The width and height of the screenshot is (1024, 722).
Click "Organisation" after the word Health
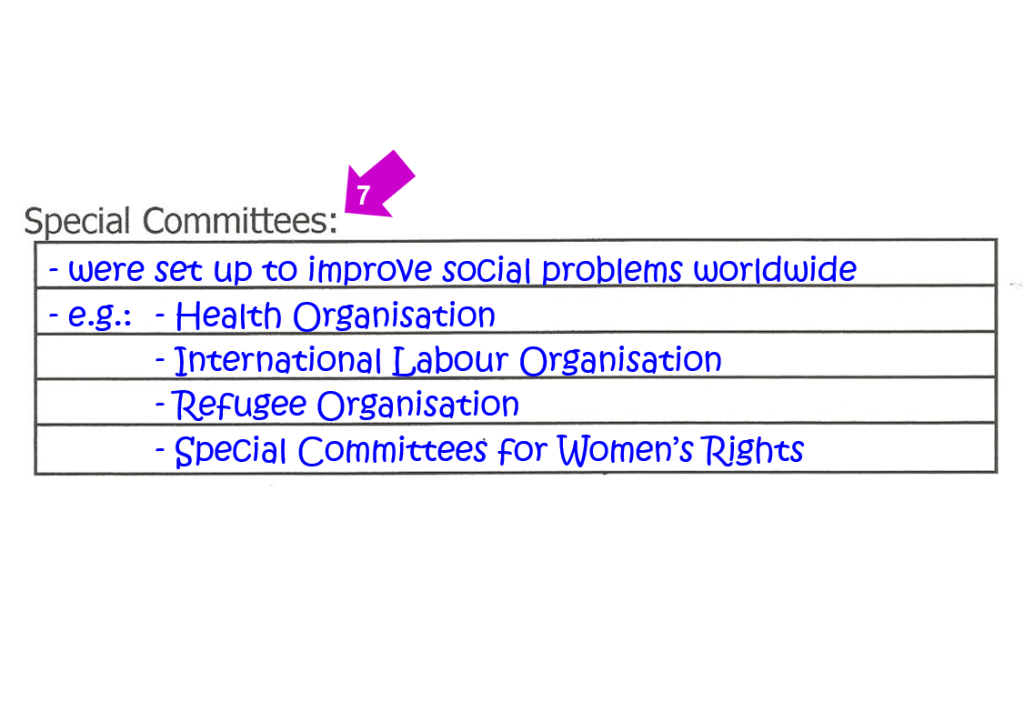tap(394, 317)
